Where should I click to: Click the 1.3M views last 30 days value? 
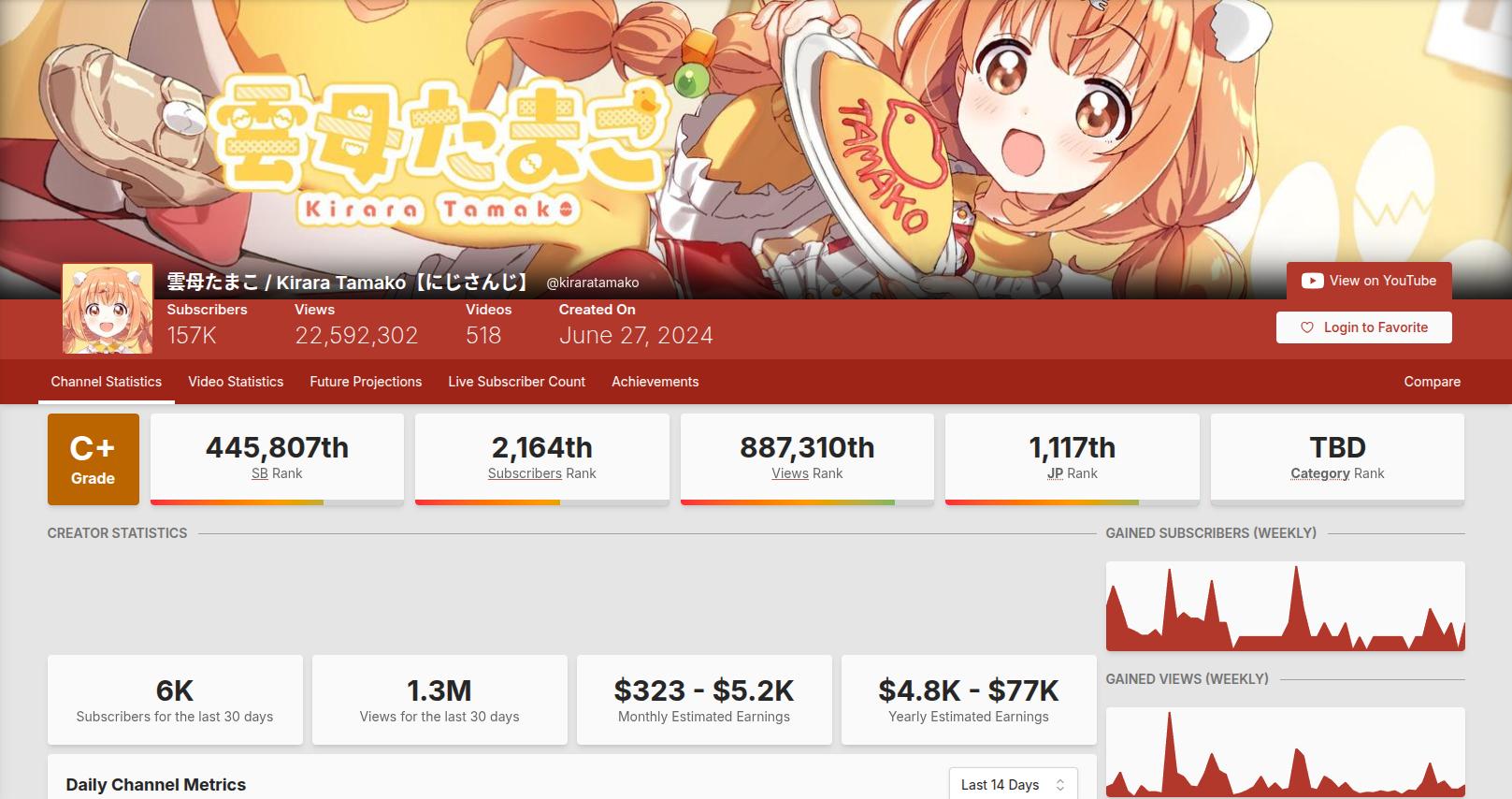pos(439,690)
